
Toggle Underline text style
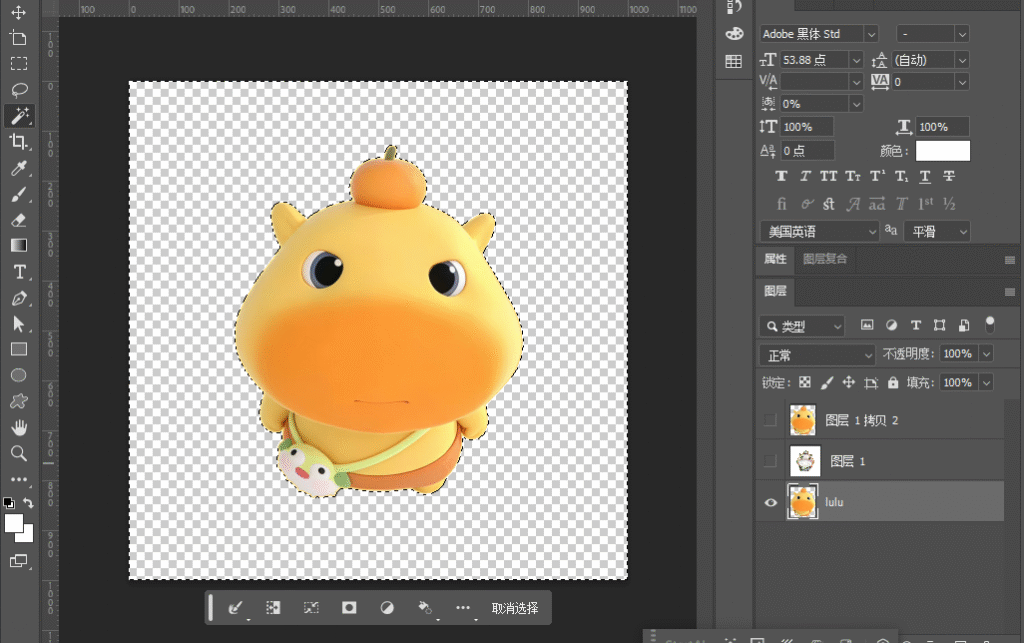(925, 176)
